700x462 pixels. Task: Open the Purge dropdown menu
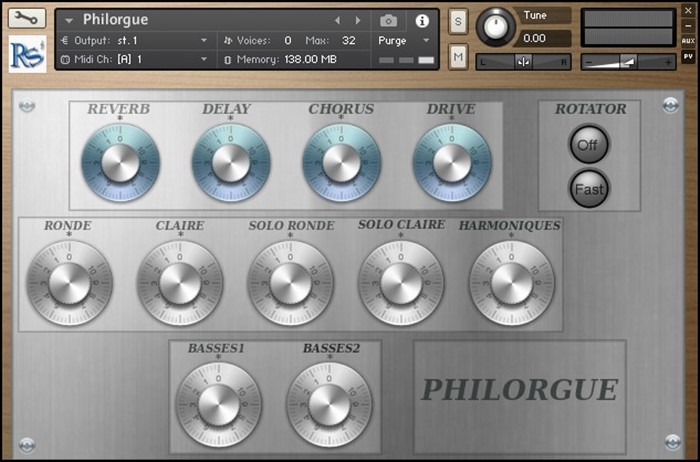pyautogui.click(x=405, y=41)
